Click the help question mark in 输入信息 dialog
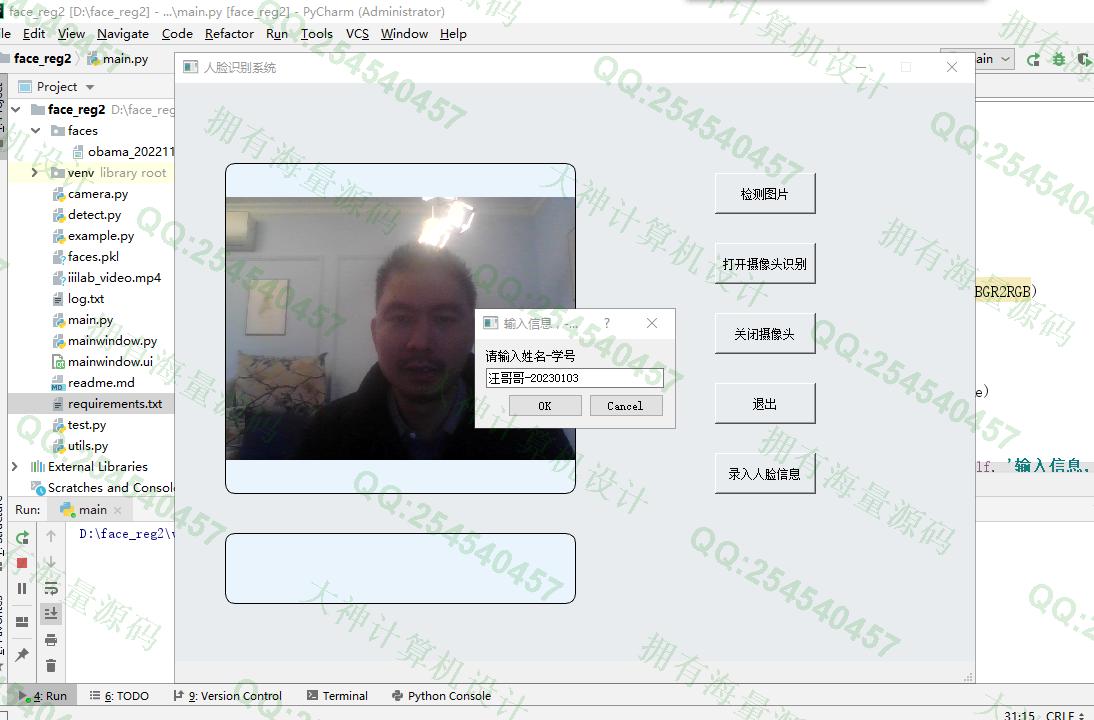The width and height of the screenshot is (1094, 720). (x=607, y=323)
